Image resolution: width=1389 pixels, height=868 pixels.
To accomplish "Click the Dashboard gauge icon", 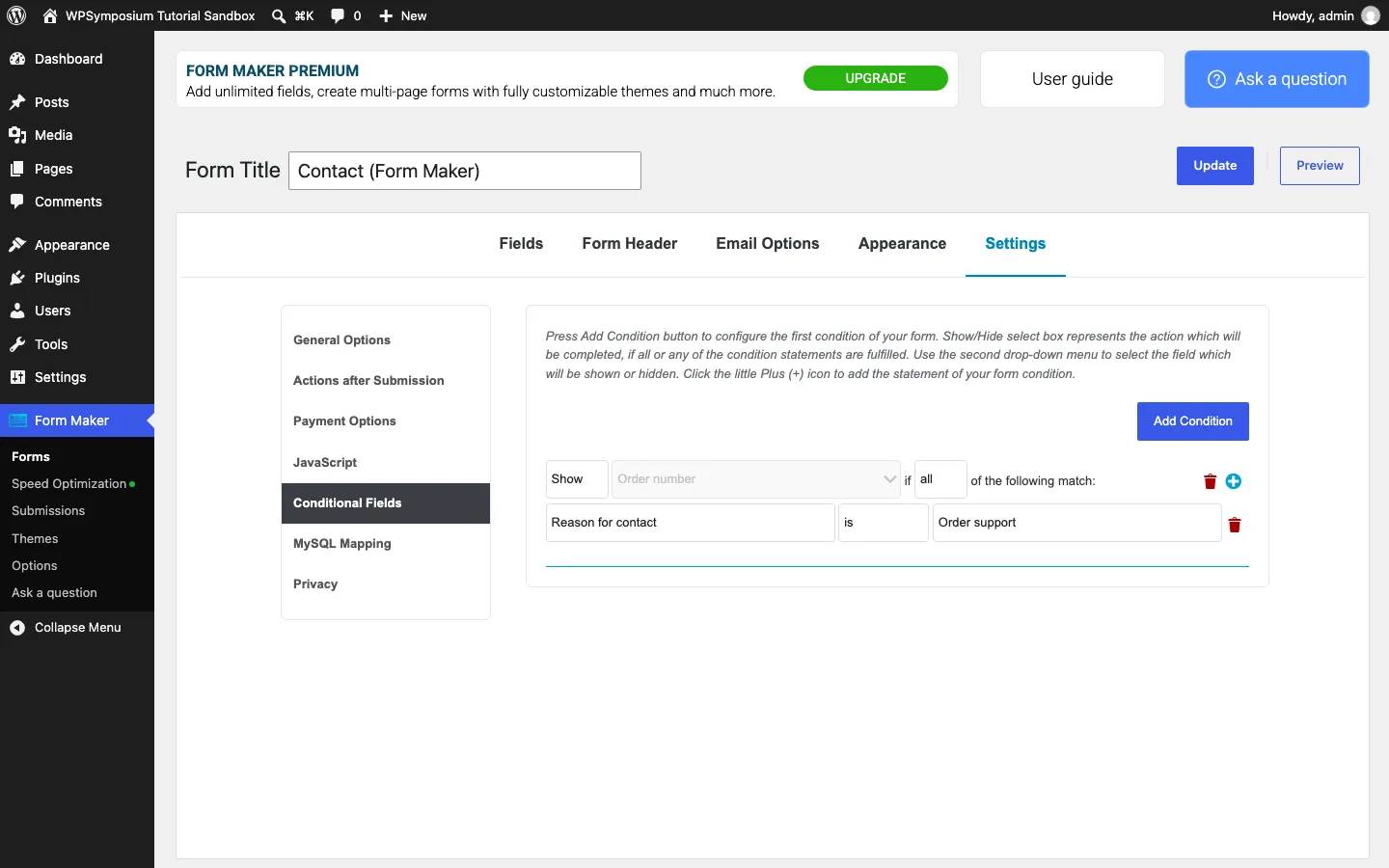I will coord(17,59).
